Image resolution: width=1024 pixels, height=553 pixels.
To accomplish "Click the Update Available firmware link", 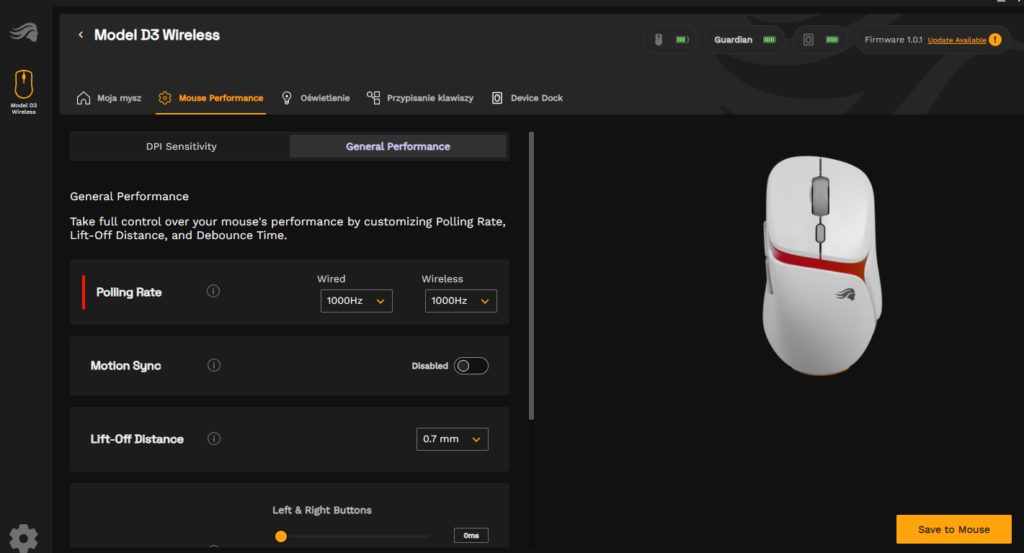I will (956, 40).
